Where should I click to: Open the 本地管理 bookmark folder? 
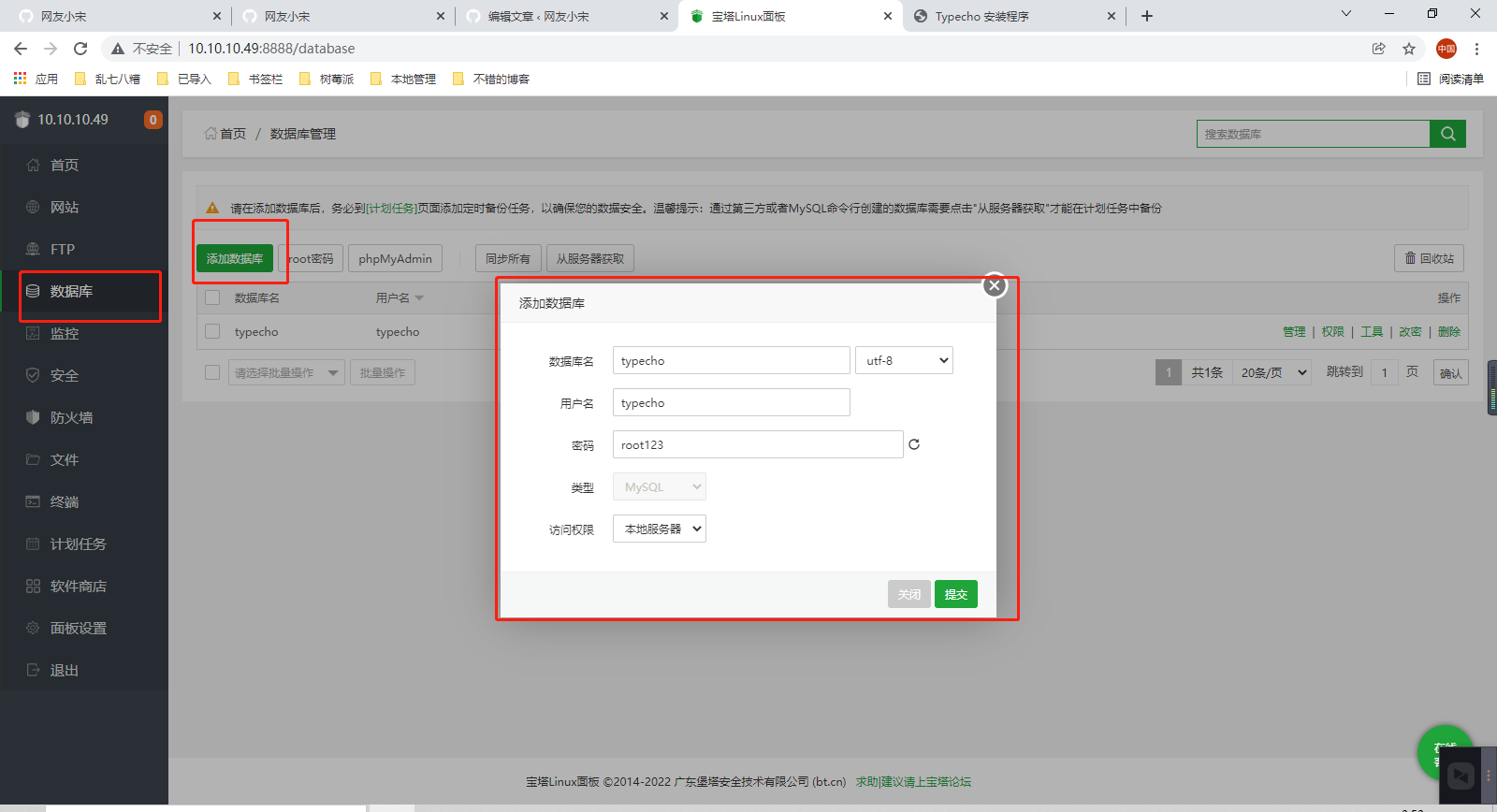pos(403,79)
